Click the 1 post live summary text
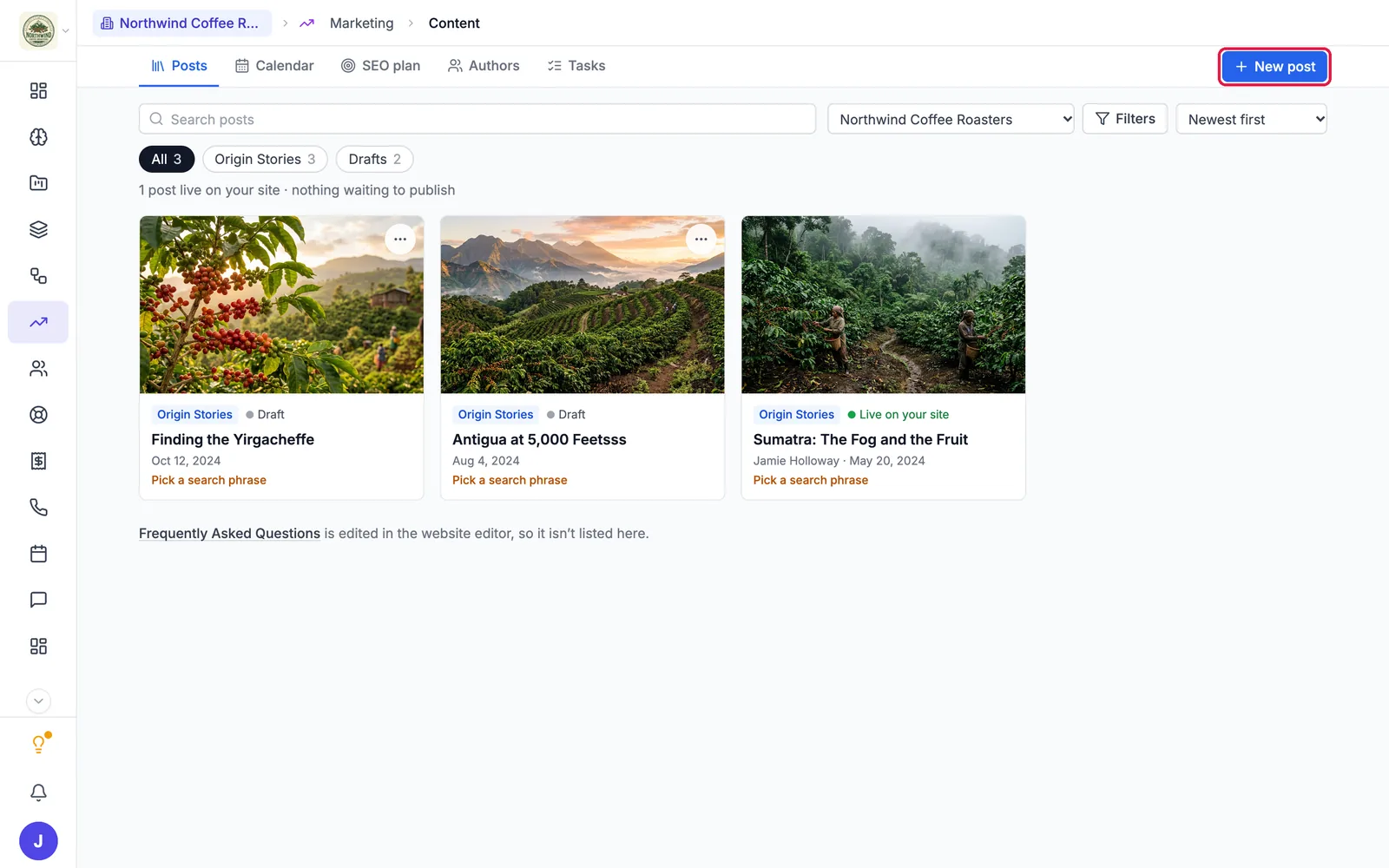 (x=297, y=190)
